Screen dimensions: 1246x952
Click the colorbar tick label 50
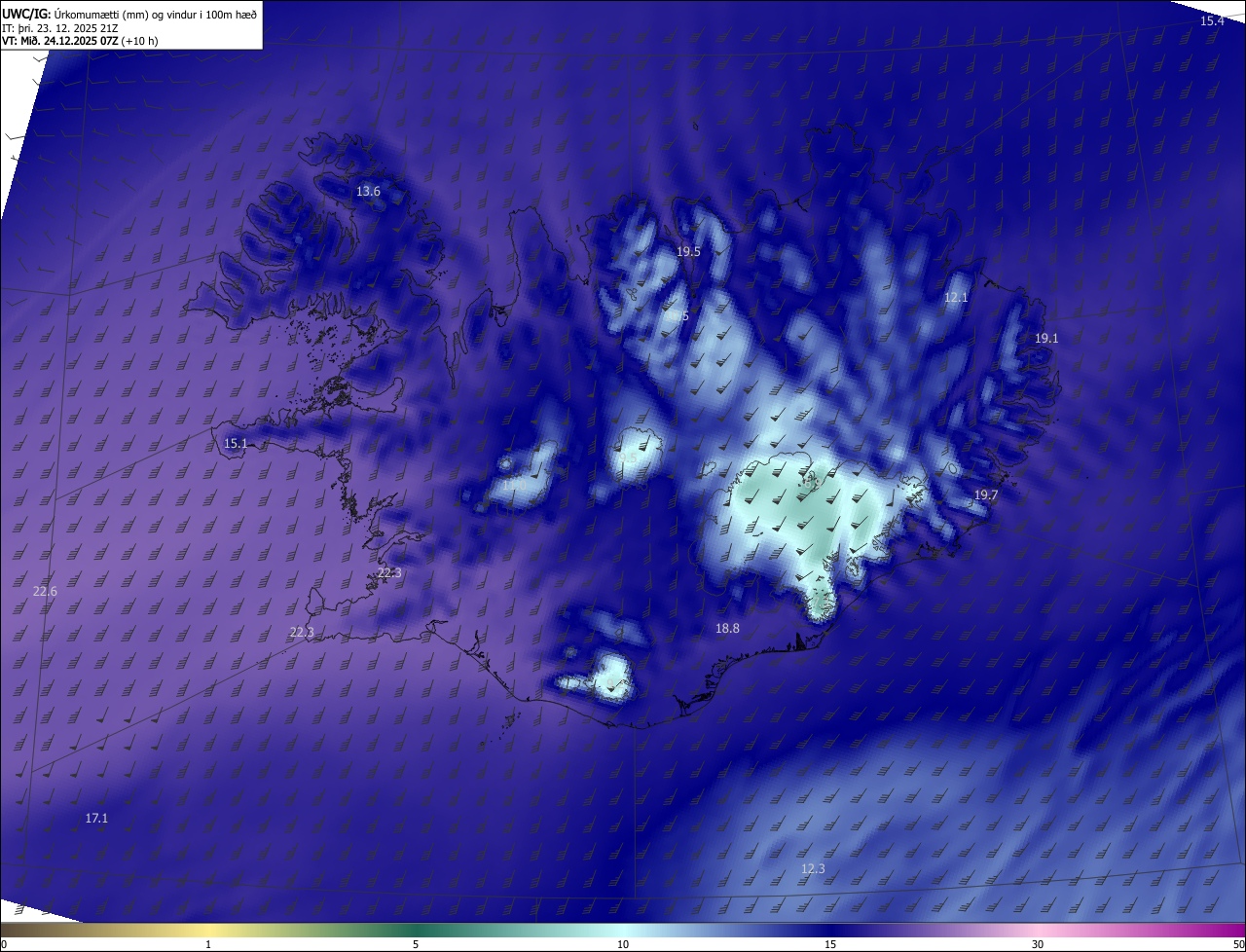(1238, 944)
